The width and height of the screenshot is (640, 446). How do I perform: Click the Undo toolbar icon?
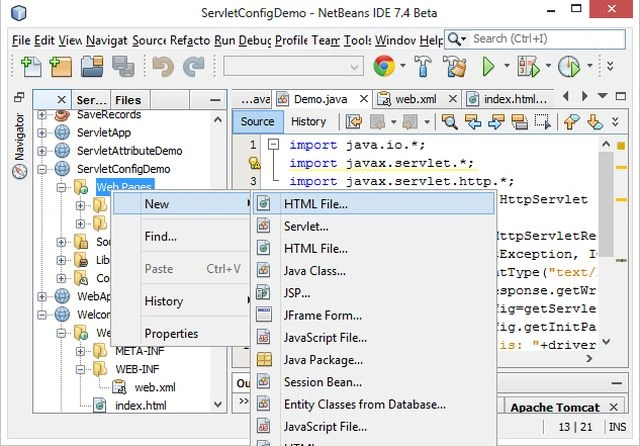tap(163, 67)
